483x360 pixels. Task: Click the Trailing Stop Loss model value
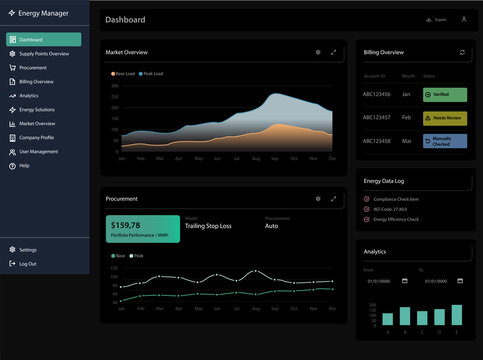(208, 226)
